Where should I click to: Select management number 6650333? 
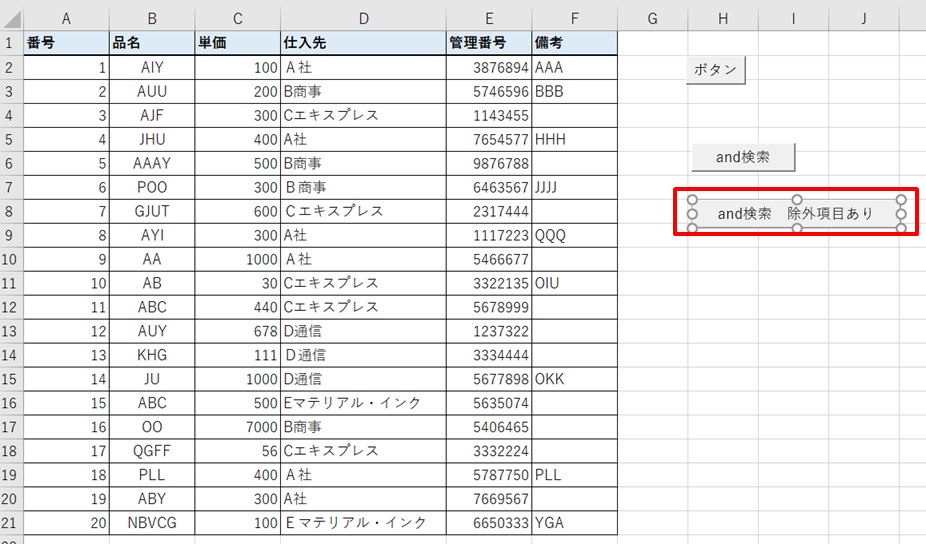489,523
